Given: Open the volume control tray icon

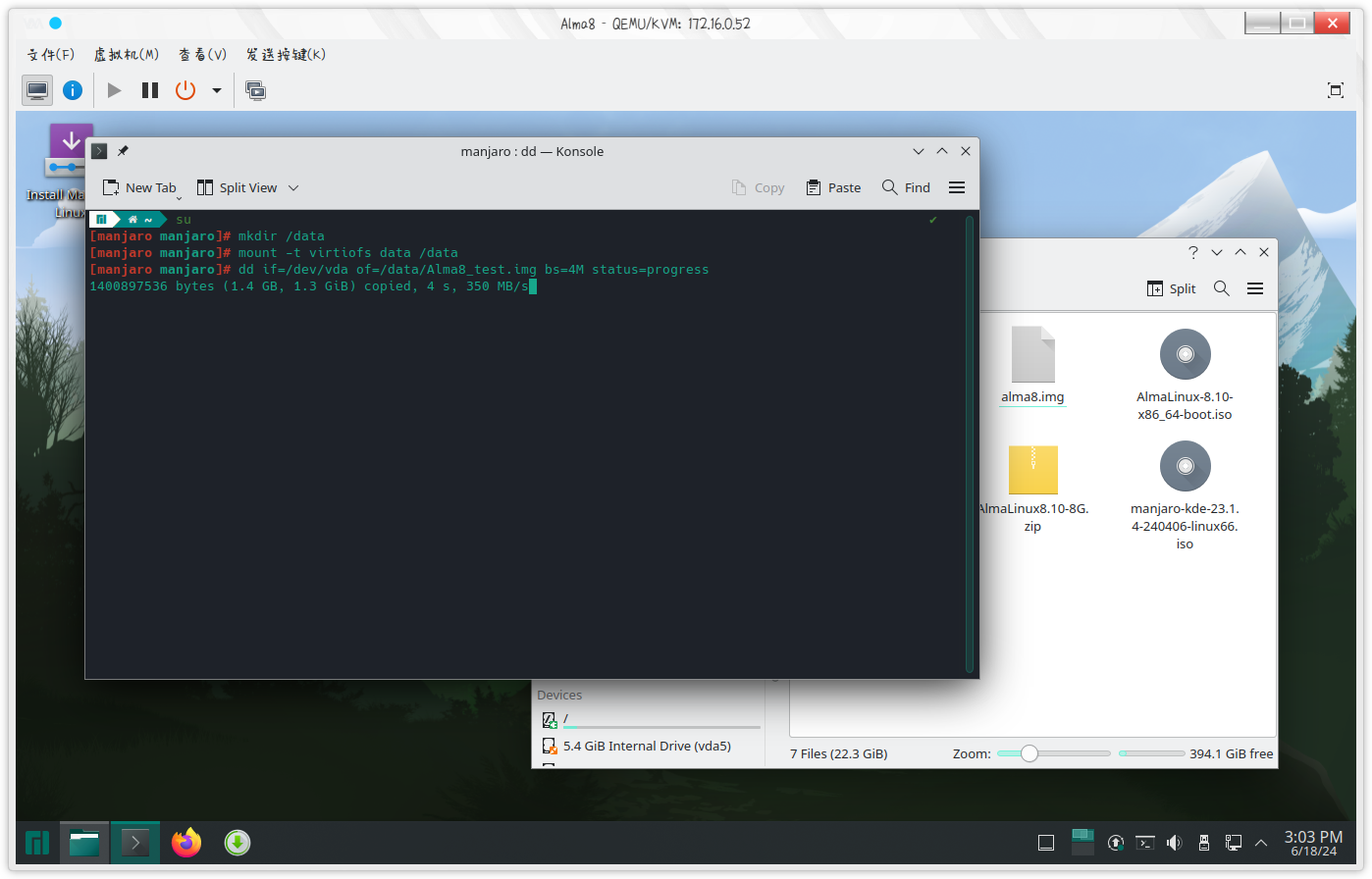Looking at the screenshot, I should [x=1175, y=843].
